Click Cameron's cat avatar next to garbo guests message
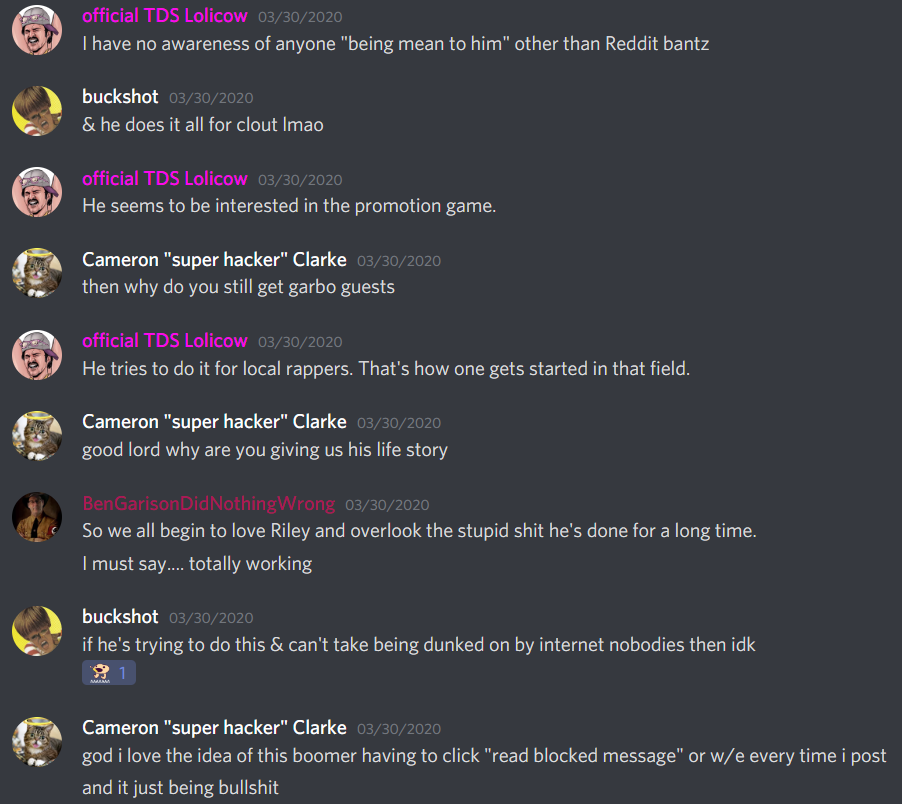The image size is (902, 804). point(37,273)
